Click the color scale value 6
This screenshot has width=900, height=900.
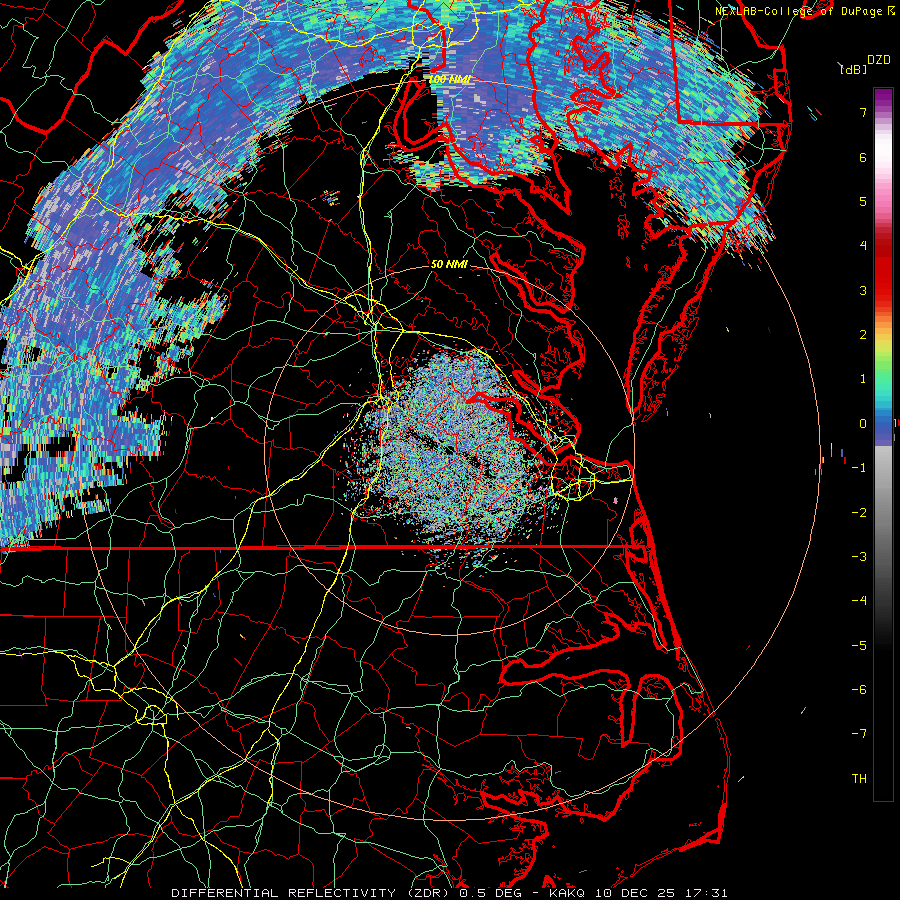point(863,157)
